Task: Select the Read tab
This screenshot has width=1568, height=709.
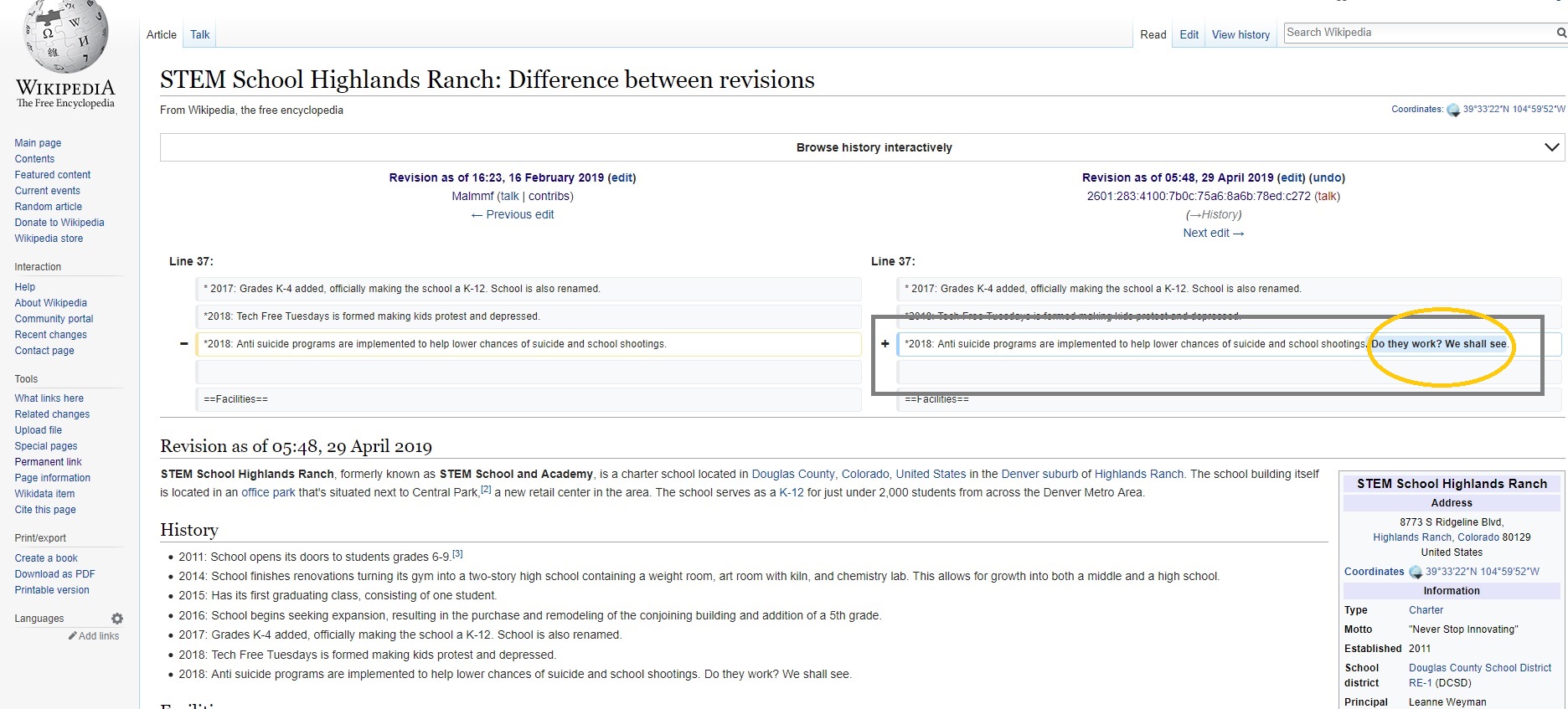Action: tap(1153, 34)
